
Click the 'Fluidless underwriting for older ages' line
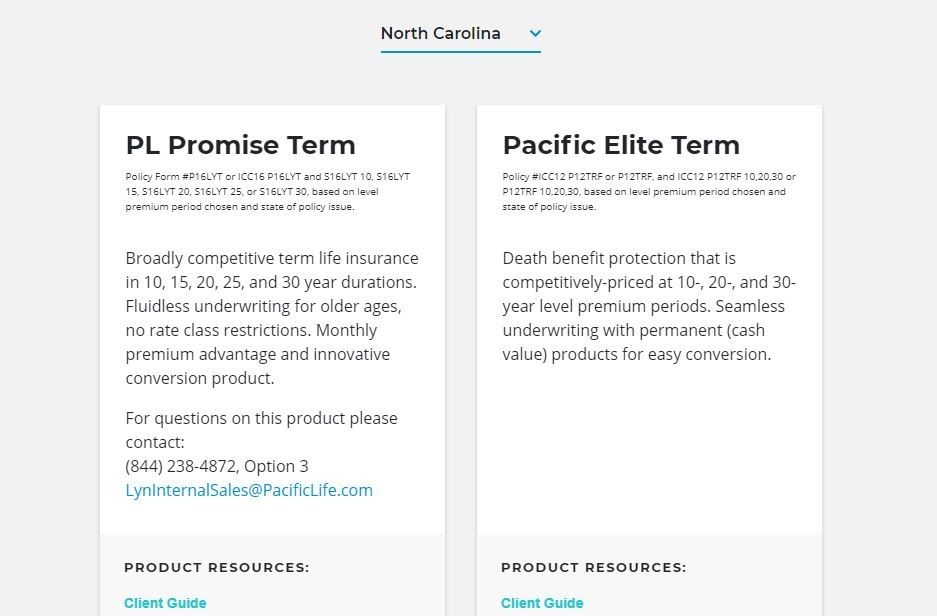264,306
